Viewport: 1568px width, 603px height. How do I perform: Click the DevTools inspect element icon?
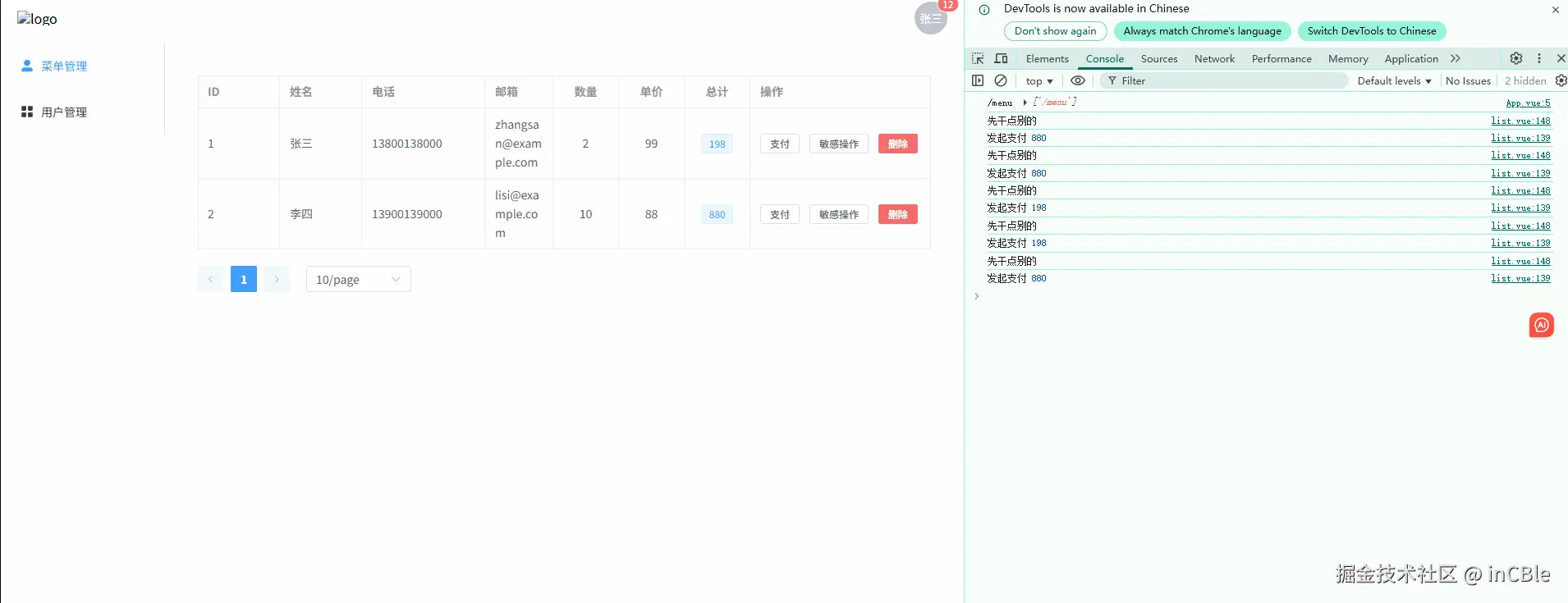(x=978, y=58)
